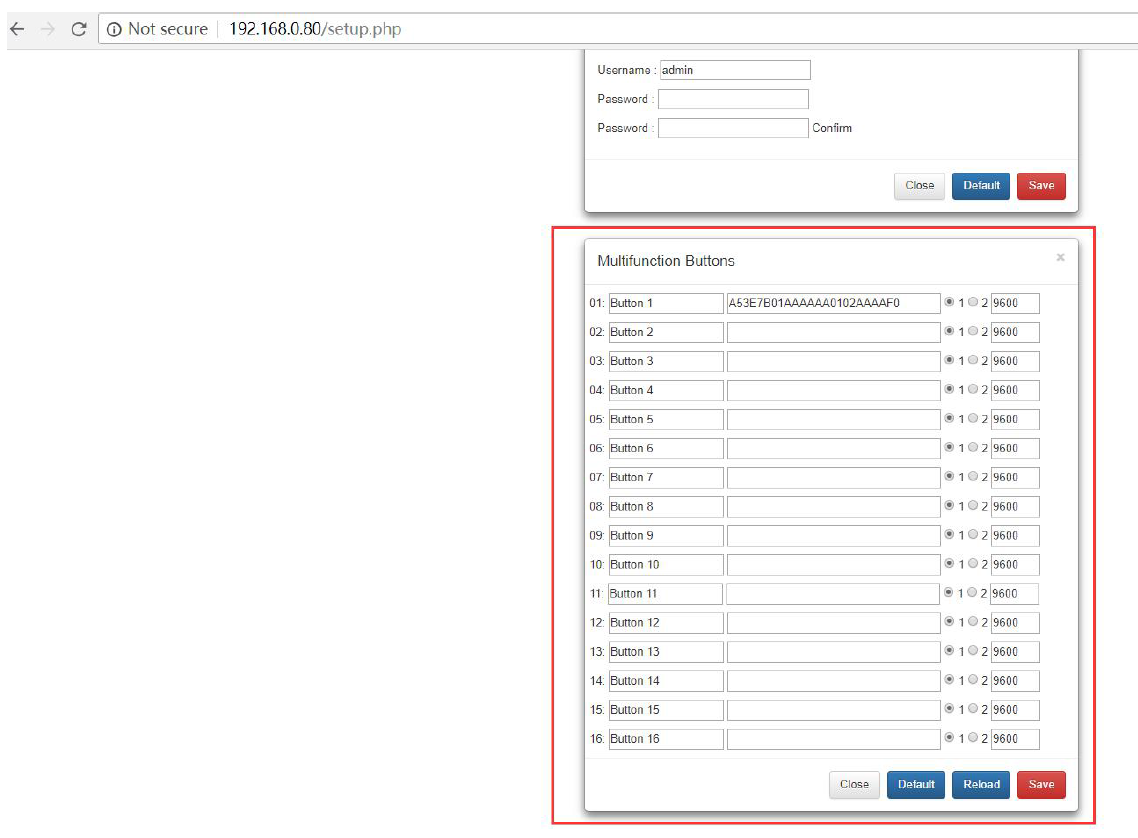Reload the page with the refresh icon

coord(79,29)
